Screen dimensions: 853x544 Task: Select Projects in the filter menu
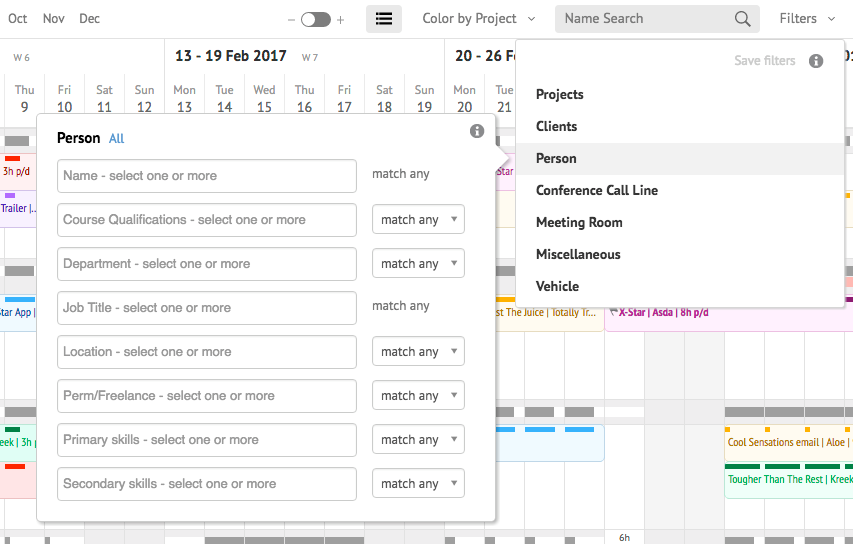560,94
